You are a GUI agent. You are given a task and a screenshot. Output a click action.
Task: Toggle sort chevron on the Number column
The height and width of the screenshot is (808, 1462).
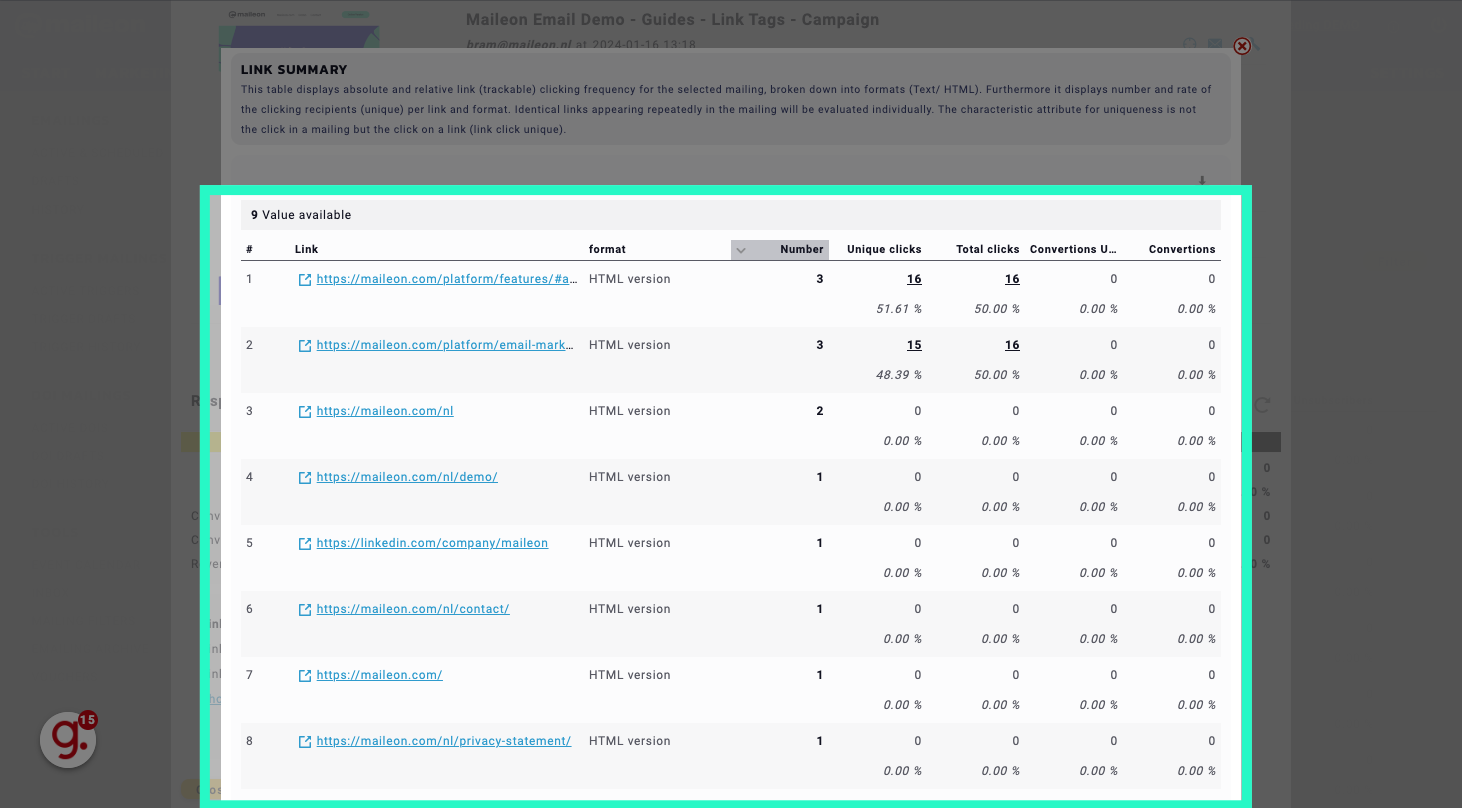click(741, 250)
